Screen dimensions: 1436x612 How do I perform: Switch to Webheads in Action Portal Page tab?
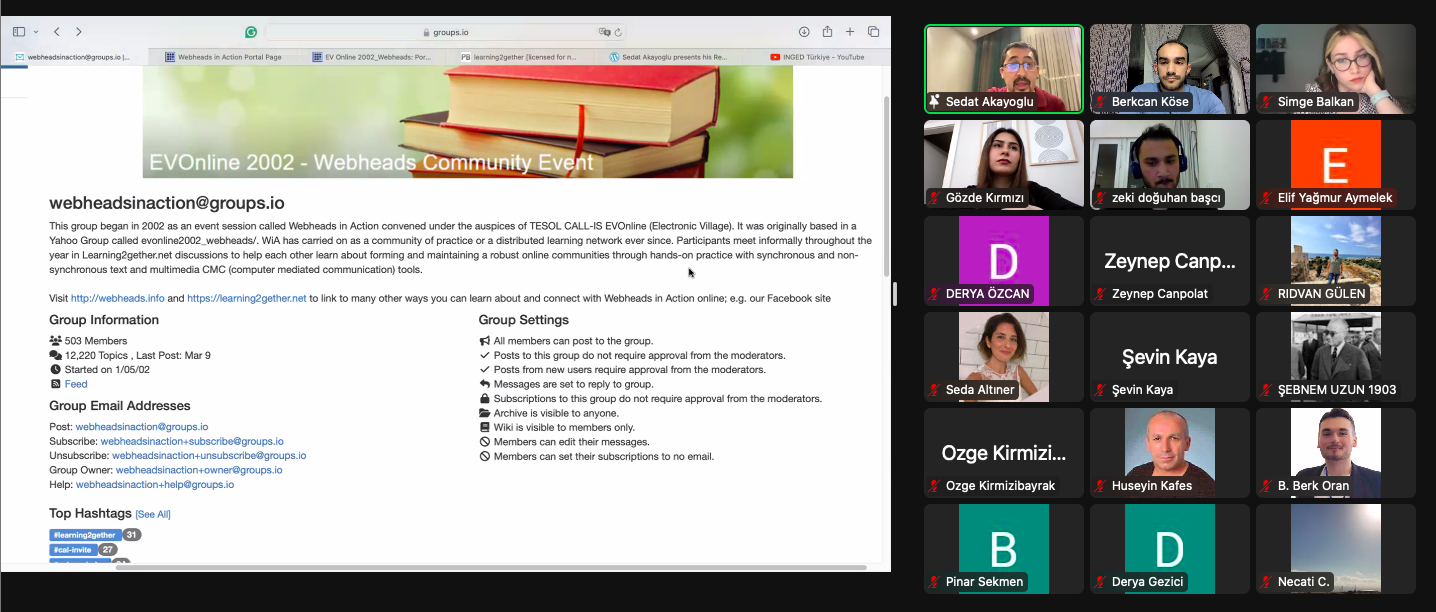(222, 57)
